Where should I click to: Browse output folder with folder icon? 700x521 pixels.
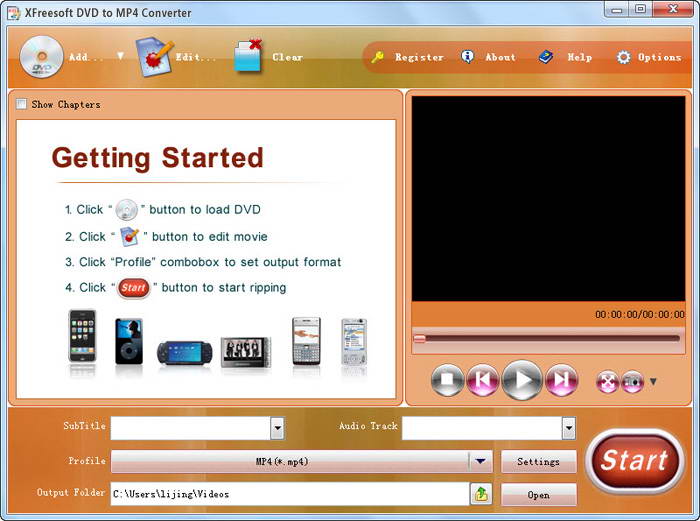[481, 494]
